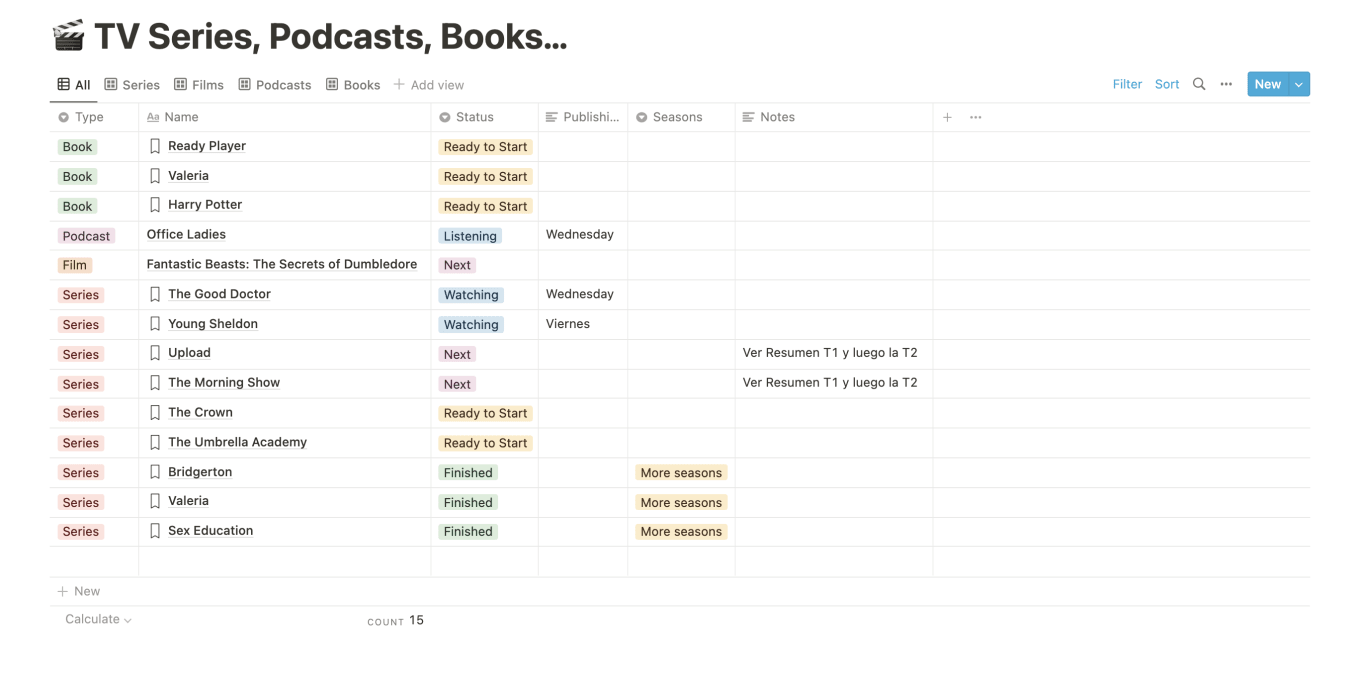The image size is (1356, 678).
Task: Add a property with the plus icon
Action: pyautogui.click(x=947, y=117)
